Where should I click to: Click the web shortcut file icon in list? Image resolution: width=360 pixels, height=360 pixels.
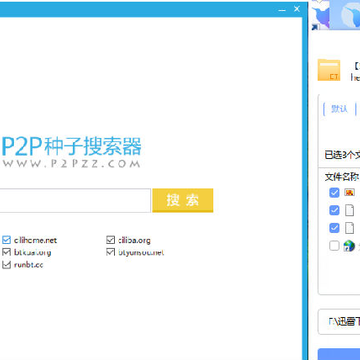pos(349,246)
